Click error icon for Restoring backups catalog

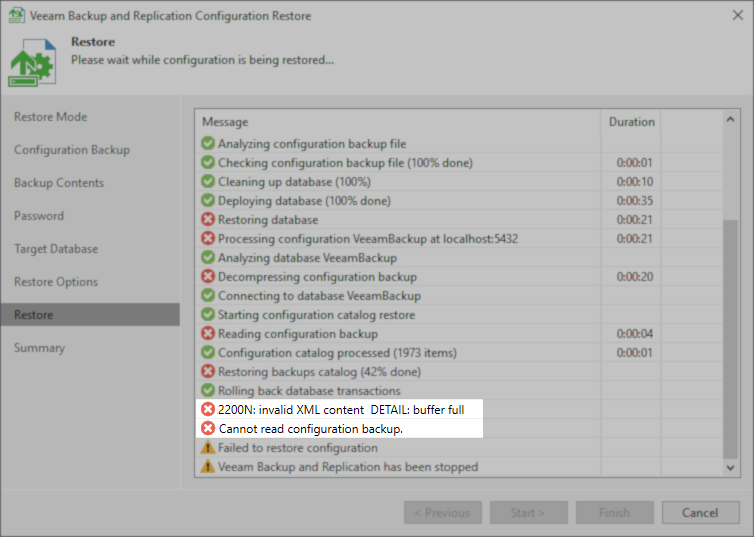208,371
